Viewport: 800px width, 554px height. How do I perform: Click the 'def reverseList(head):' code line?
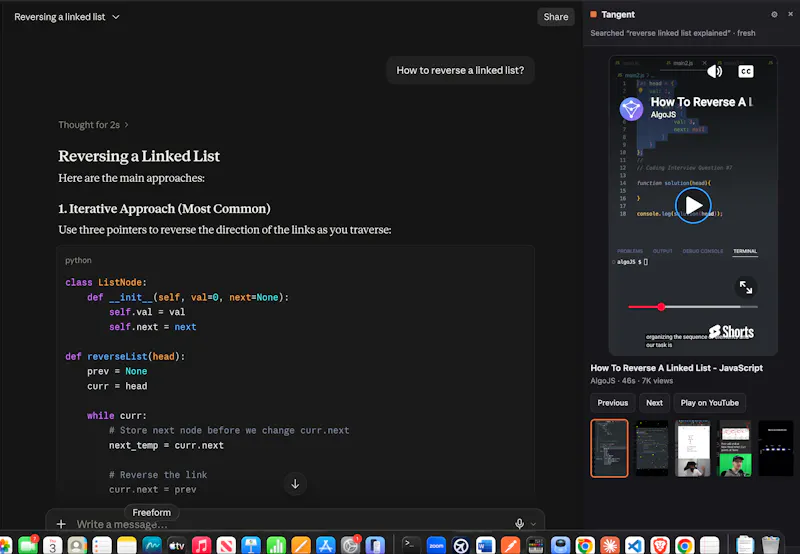(125, 357)
